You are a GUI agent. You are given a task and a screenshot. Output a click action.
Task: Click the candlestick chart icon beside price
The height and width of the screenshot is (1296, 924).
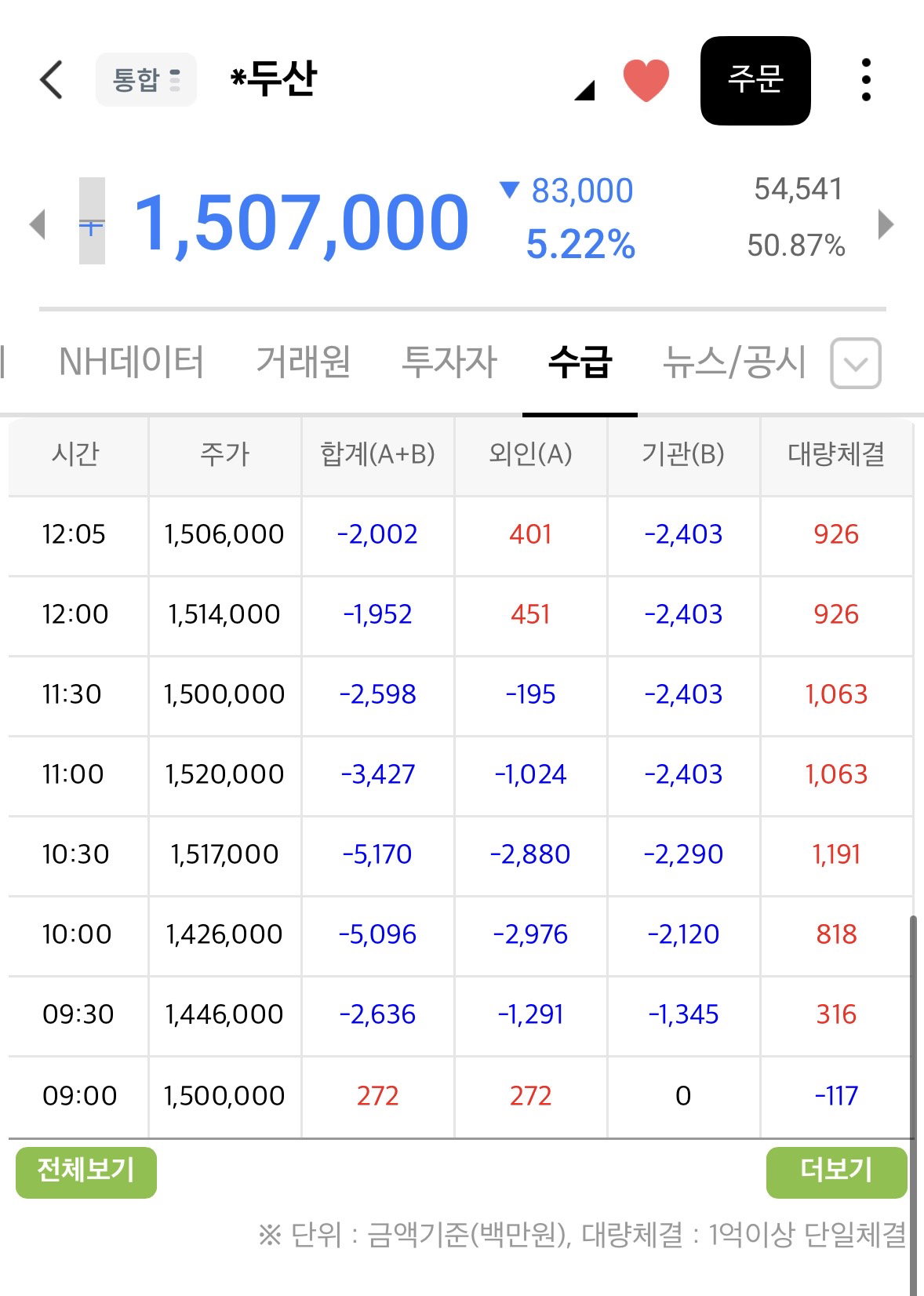92,221
